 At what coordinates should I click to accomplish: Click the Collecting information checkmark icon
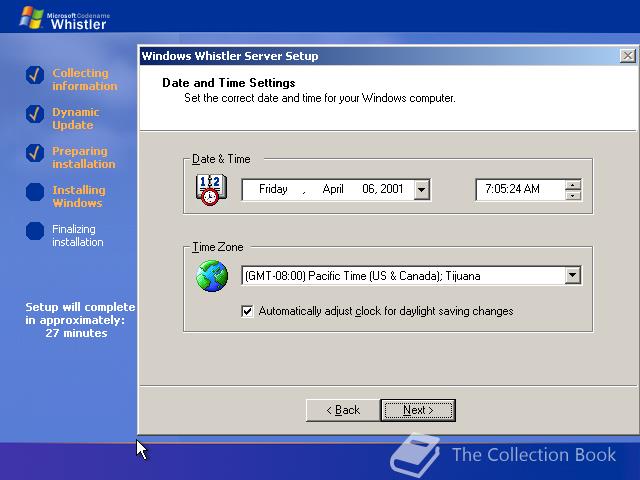point(35,75)
